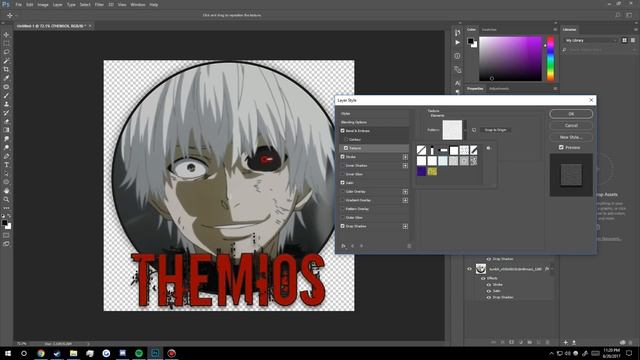Open the Layer menu
Image resolution: width=640 pixels, height=360 pixels.
click(x=58, y=4)
